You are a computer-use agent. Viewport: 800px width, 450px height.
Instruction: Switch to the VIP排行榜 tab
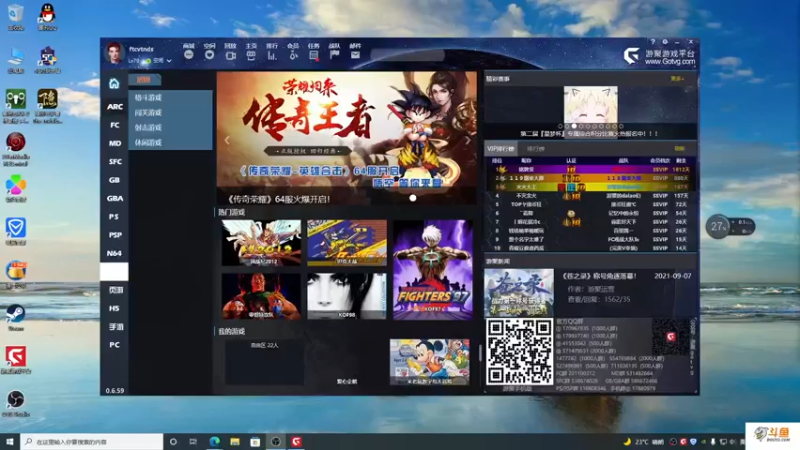click(501, 149)
